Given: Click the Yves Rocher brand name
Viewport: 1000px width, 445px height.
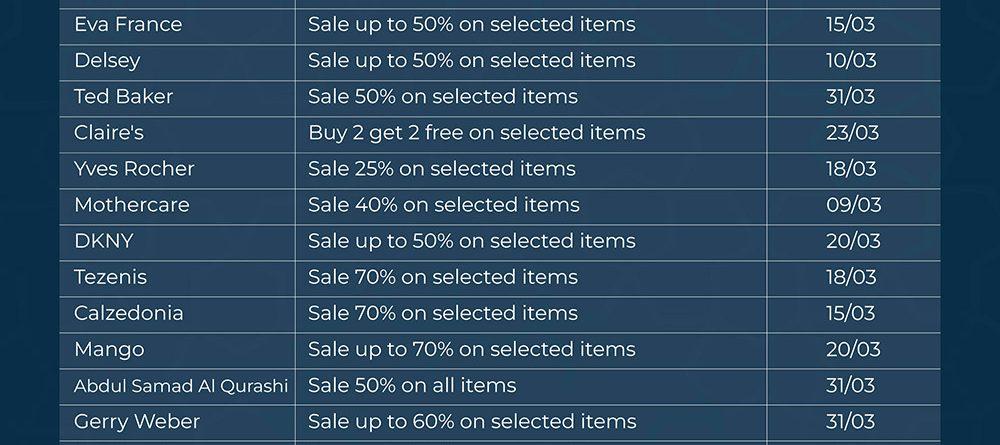Looking at the screenshot, I should coord(134,168).
